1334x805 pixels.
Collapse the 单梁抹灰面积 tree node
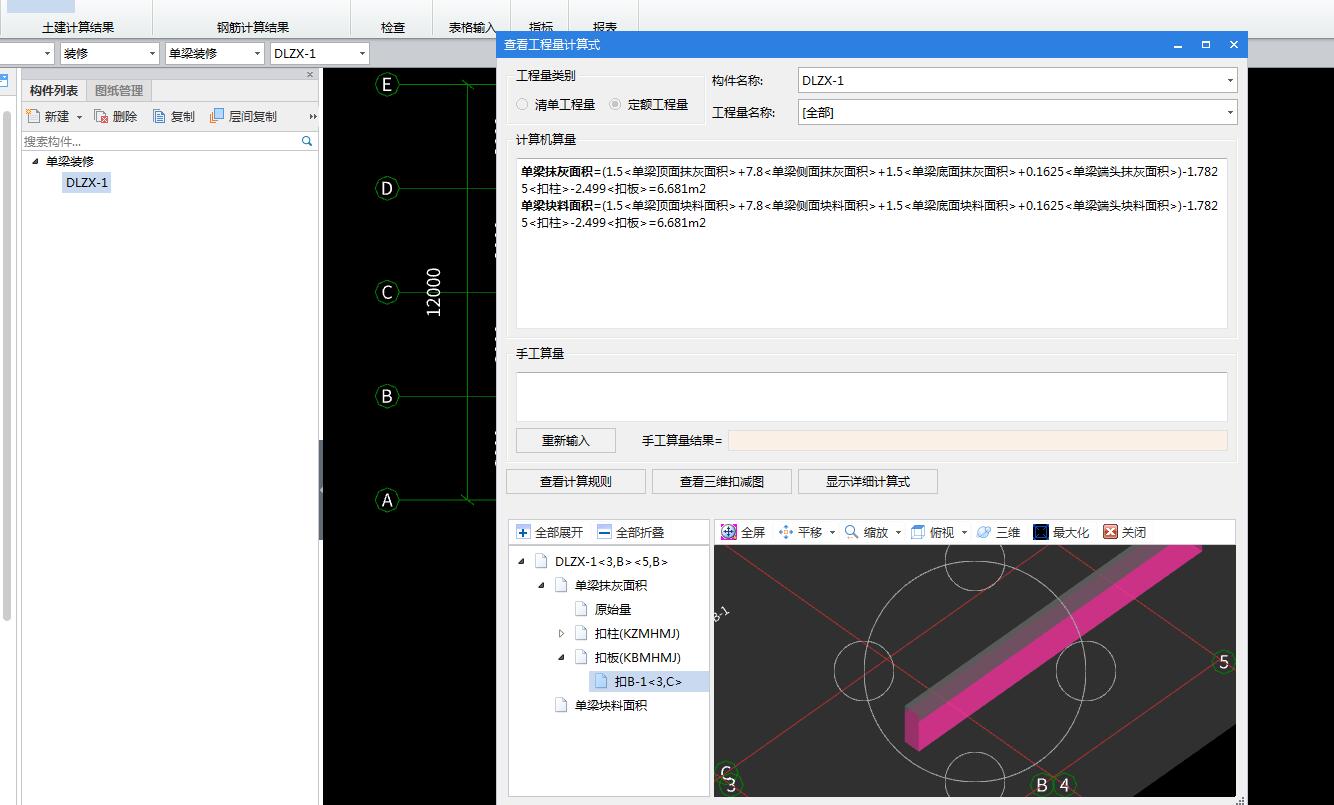[x=541, y=585]
